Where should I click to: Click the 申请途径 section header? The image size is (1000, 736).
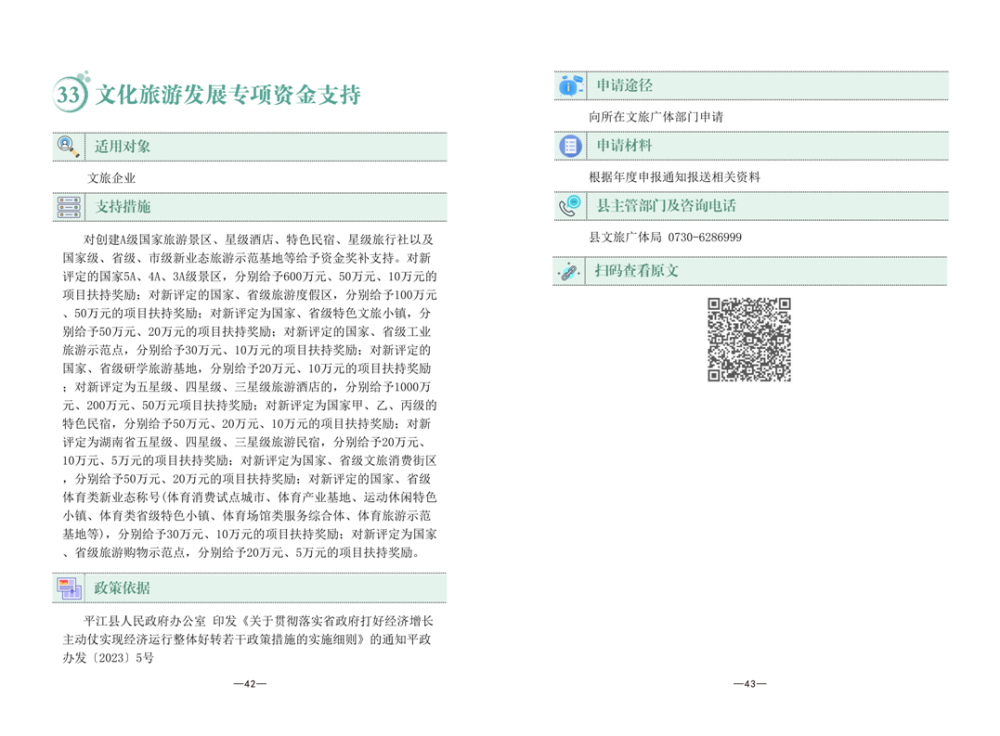624,87
